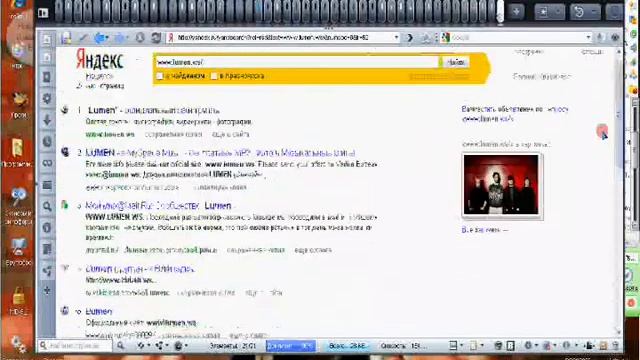Toggle the panel icon at top-left of tab bar
This screenshot has height=360, width=640.
43,13
